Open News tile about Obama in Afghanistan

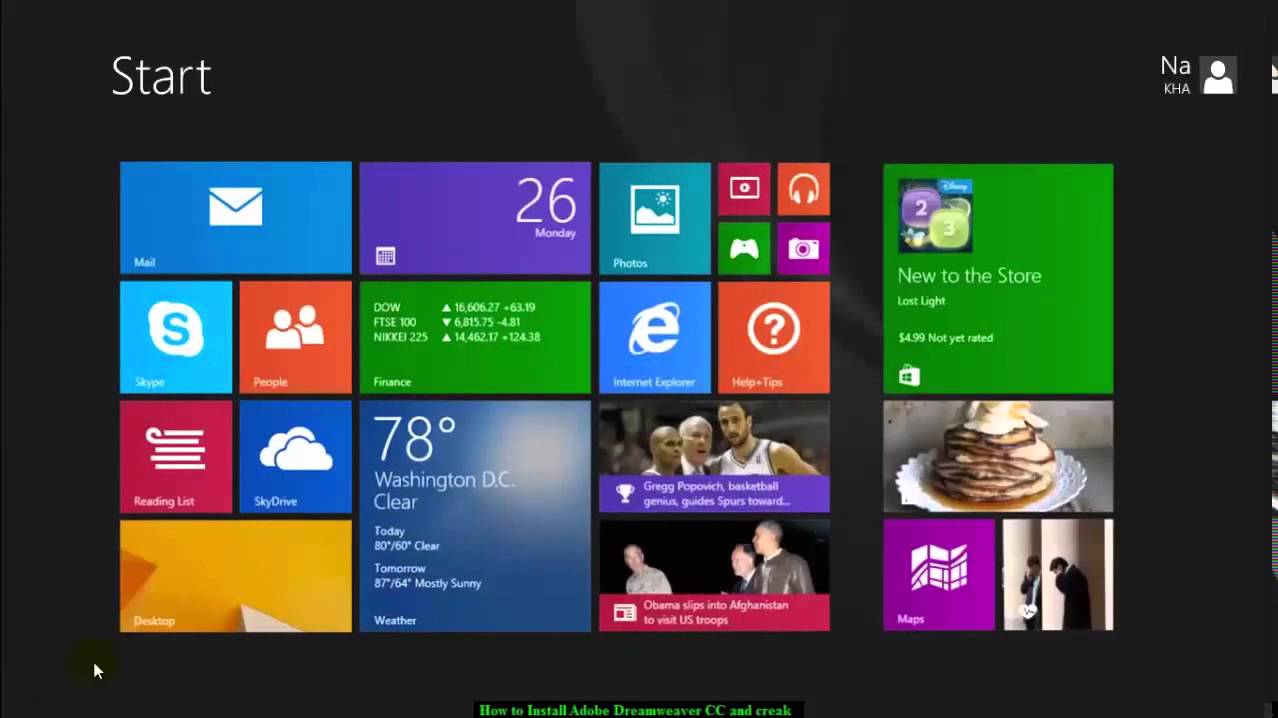[x=714, y=576]
